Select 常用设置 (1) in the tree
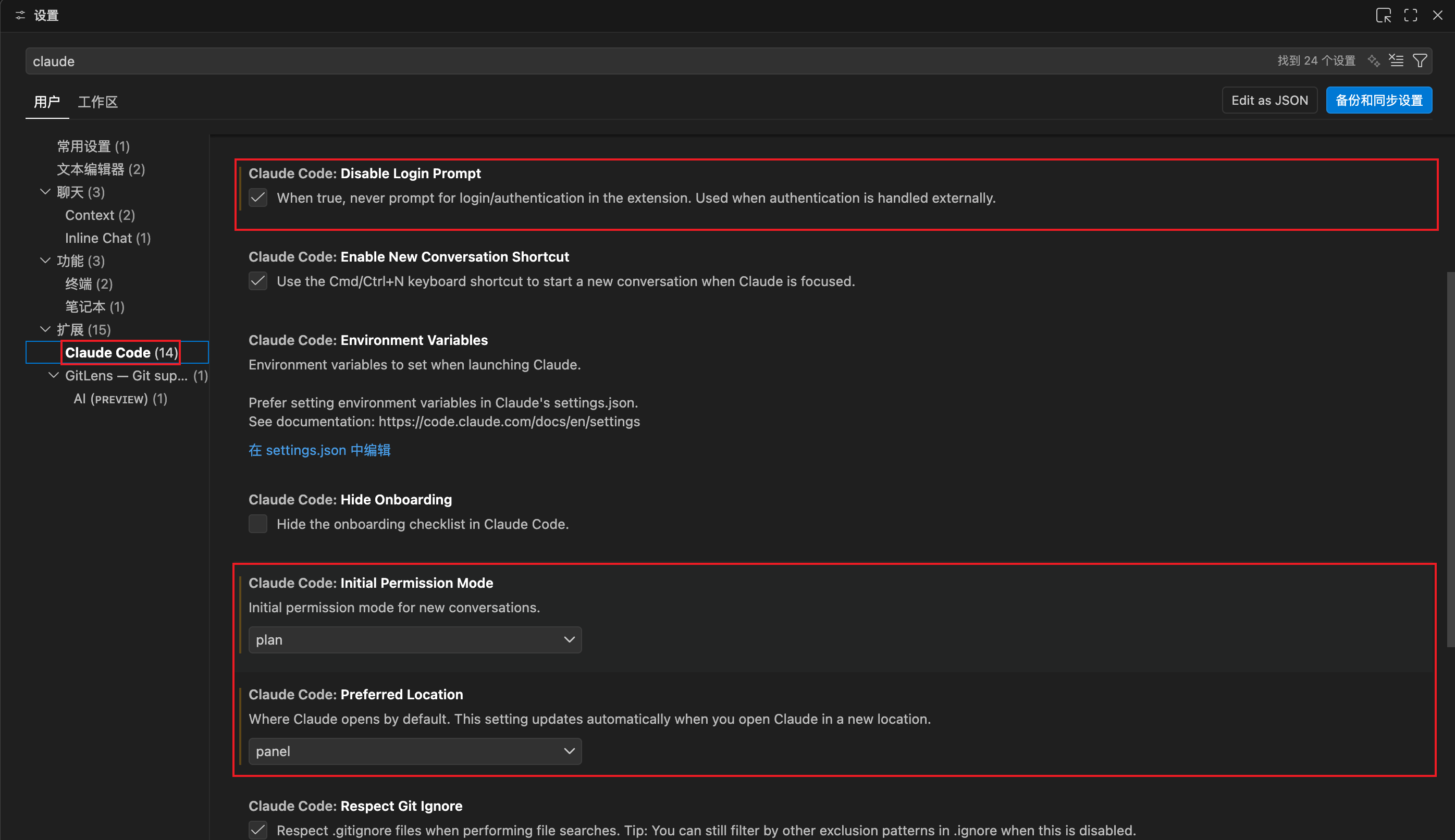This screenshot has width=1455, height=840. click(x=93, y=146)
